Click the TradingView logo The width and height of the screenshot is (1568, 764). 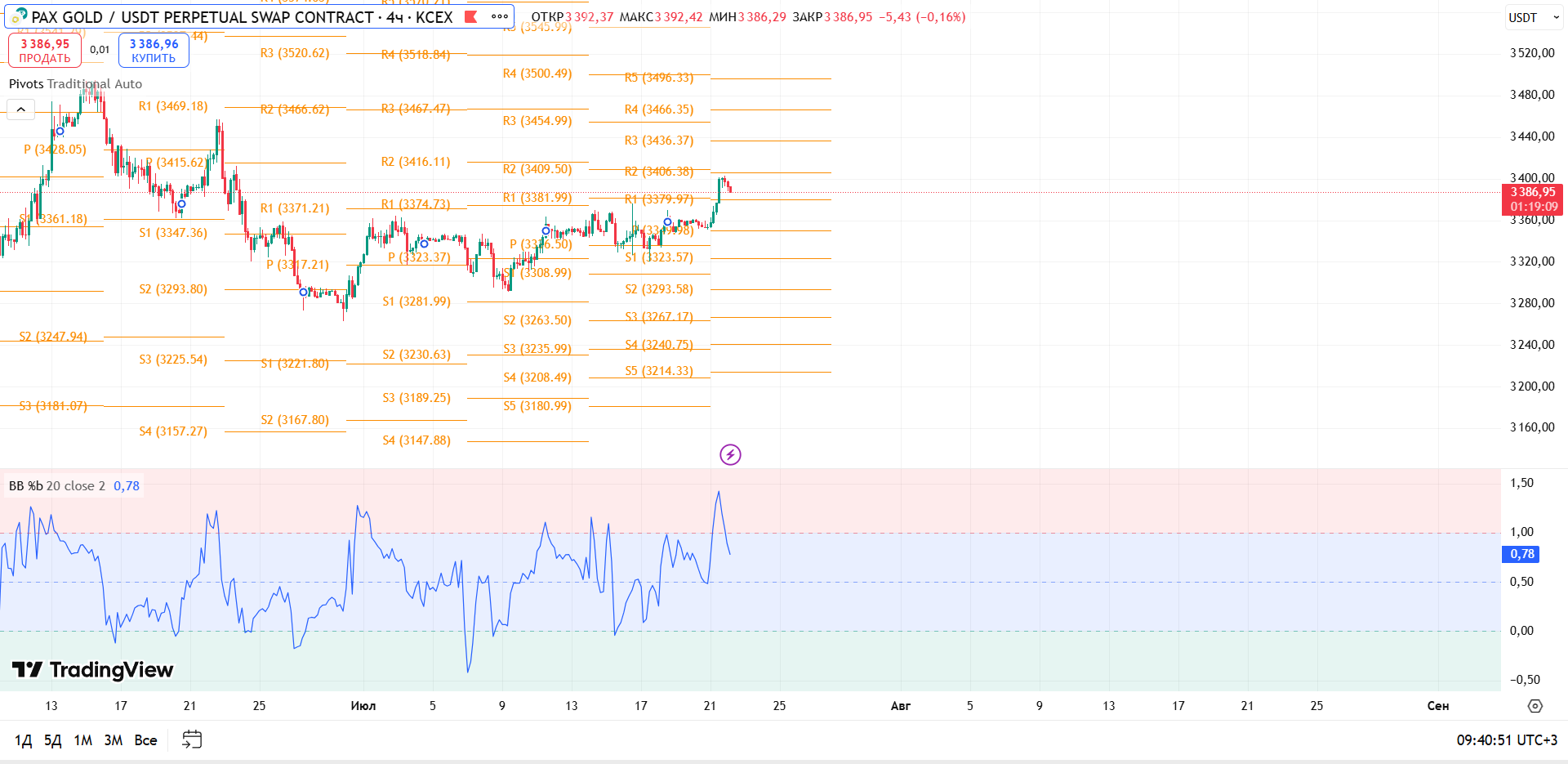coord(92,670)
